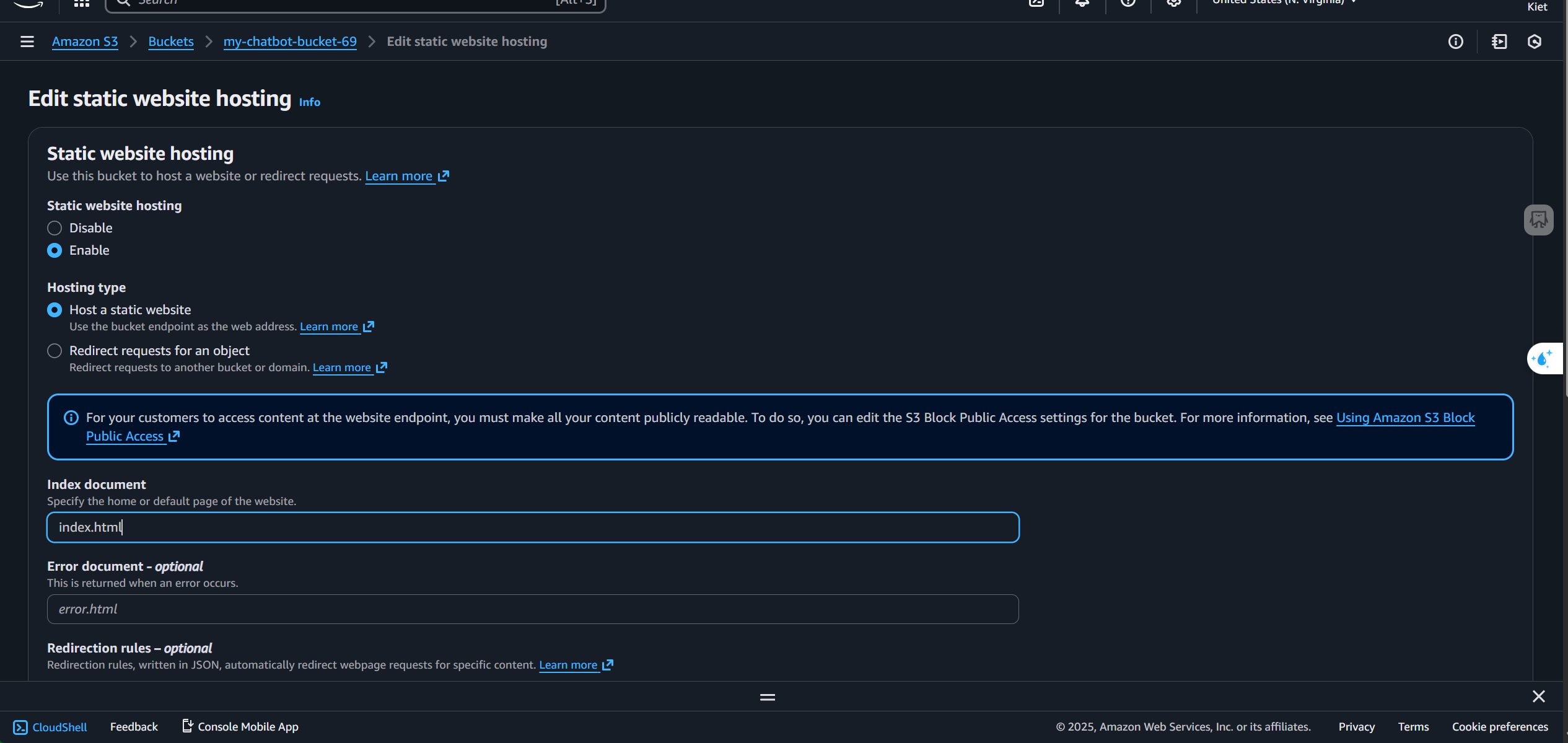Click the info panel icon in breadcrumb bar
This screenshot has width=1568, height=743.
[1455, 42]
